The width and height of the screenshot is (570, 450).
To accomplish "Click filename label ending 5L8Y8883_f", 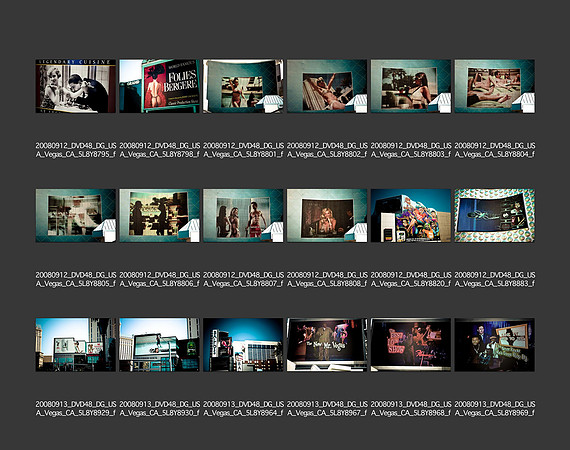I will pyautogui.click(x=495, y=279).
